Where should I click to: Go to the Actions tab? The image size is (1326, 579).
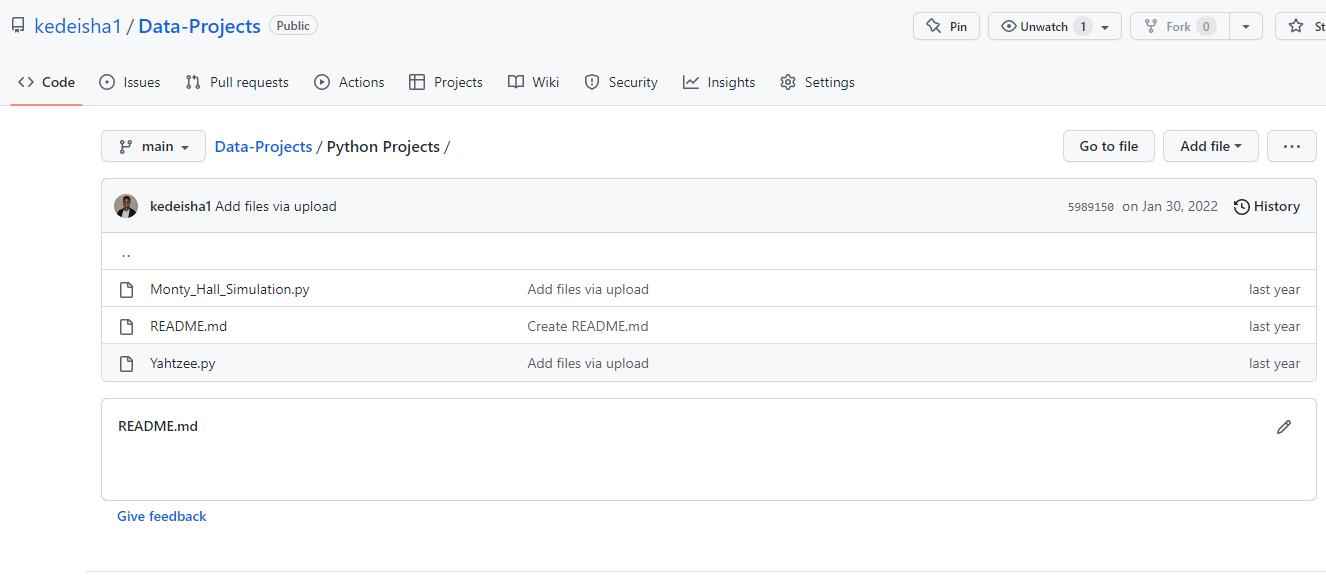pyautogui.click(x=349, y=82)
